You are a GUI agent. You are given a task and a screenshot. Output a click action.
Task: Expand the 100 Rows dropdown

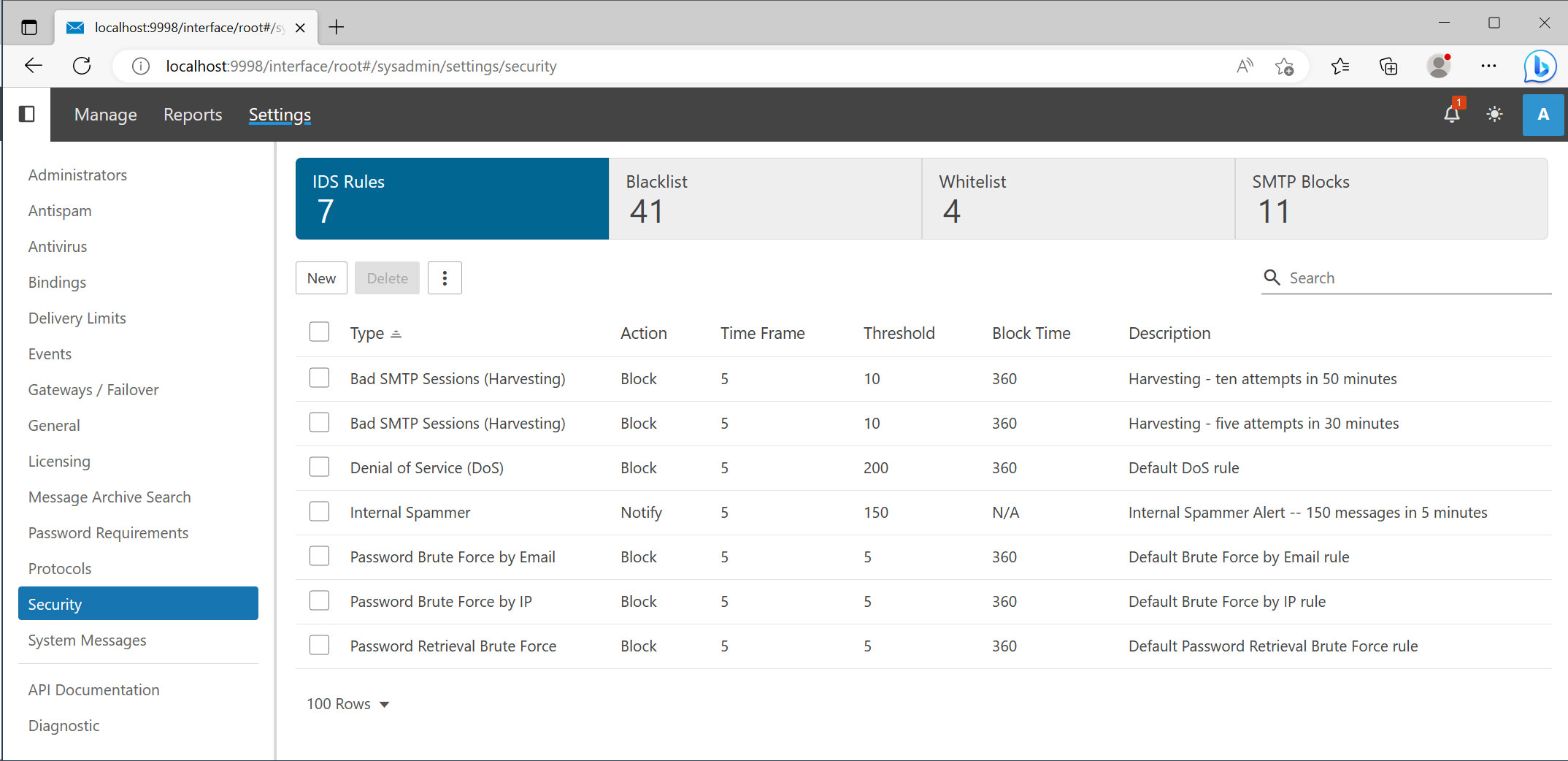coord(348,704)
